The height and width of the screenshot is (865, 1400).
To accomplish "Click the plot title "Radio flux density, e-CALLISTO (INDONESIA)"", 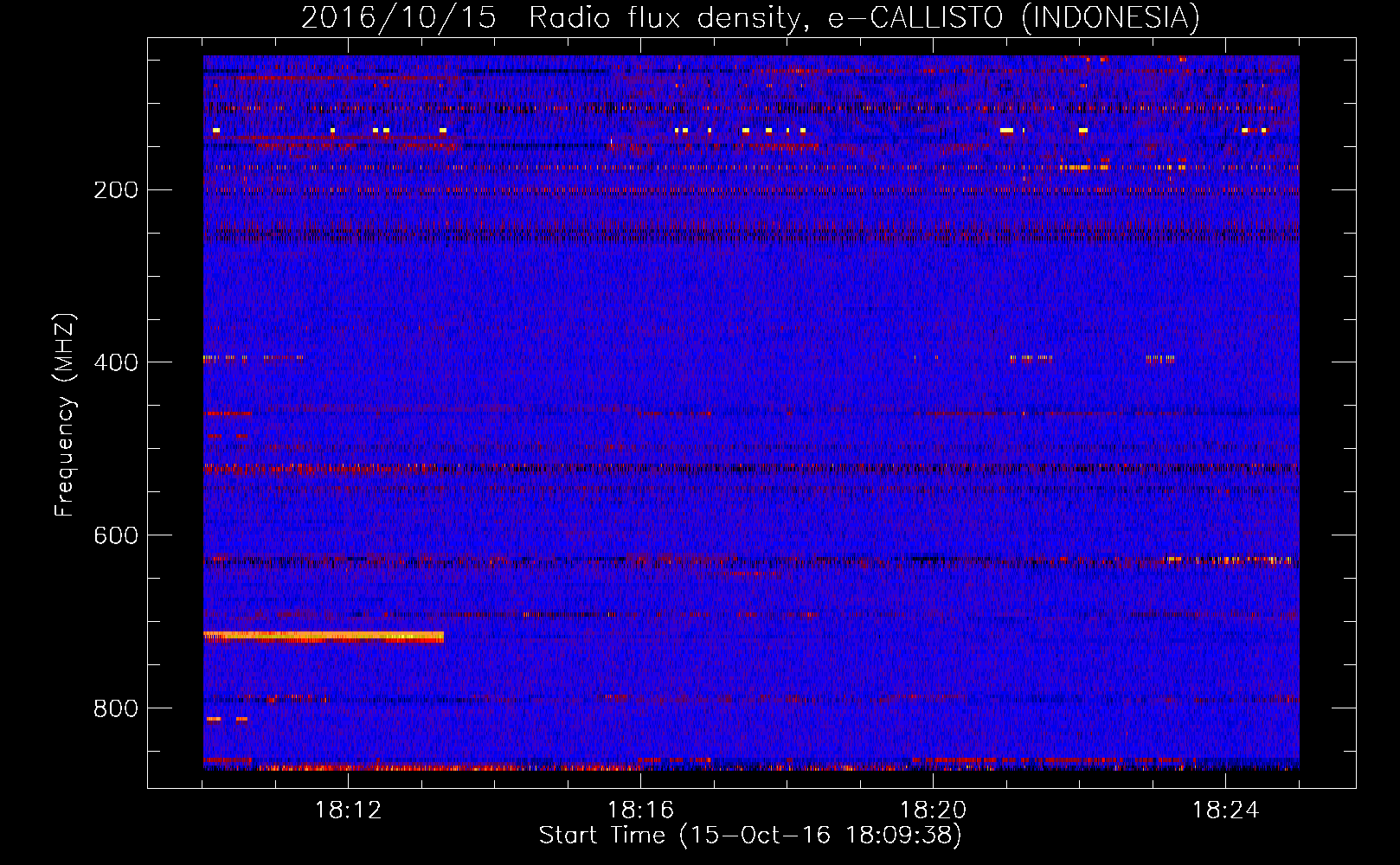I will click(864, 18).
